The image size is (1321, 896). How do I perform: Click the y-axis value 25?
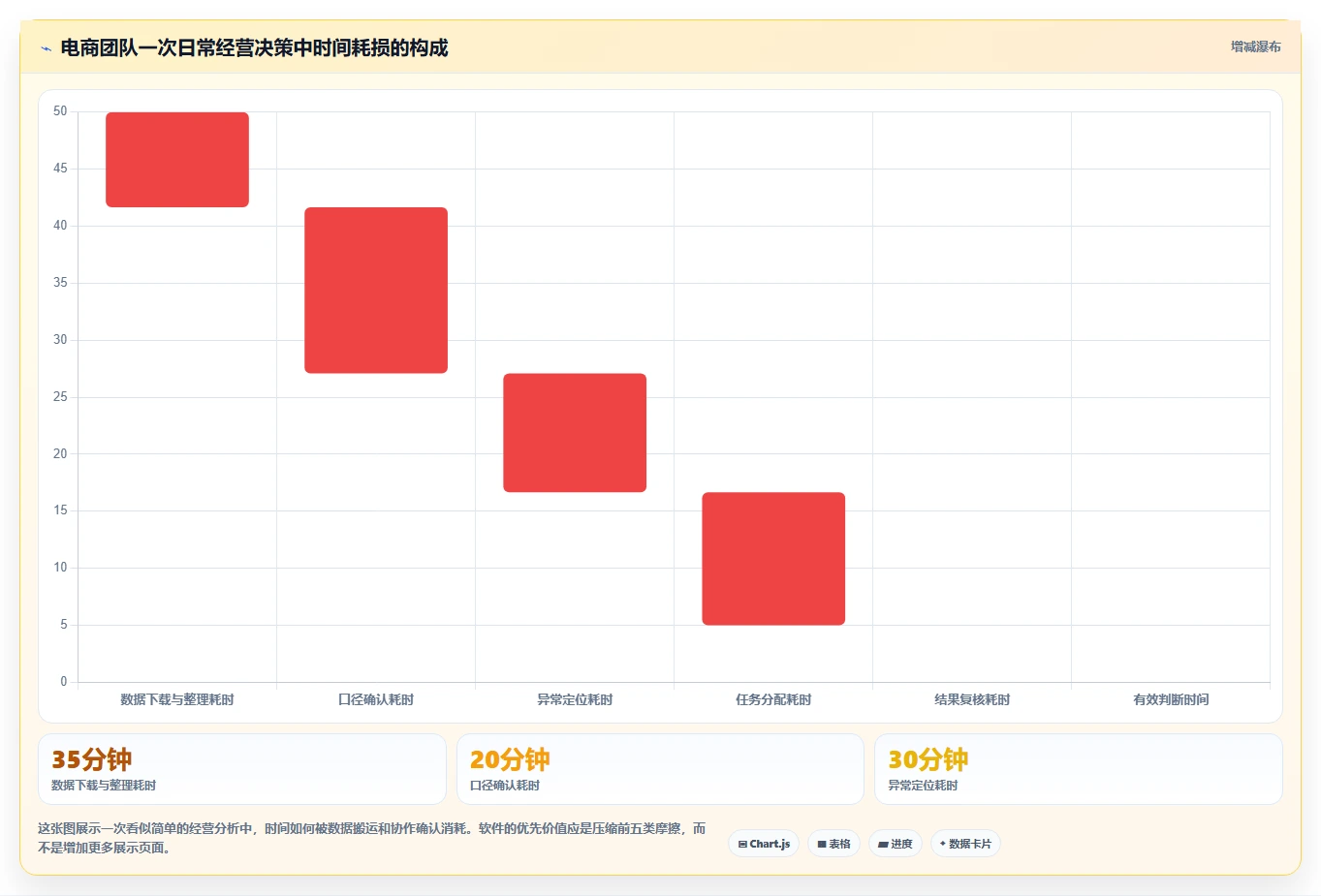tap(60, 397)
